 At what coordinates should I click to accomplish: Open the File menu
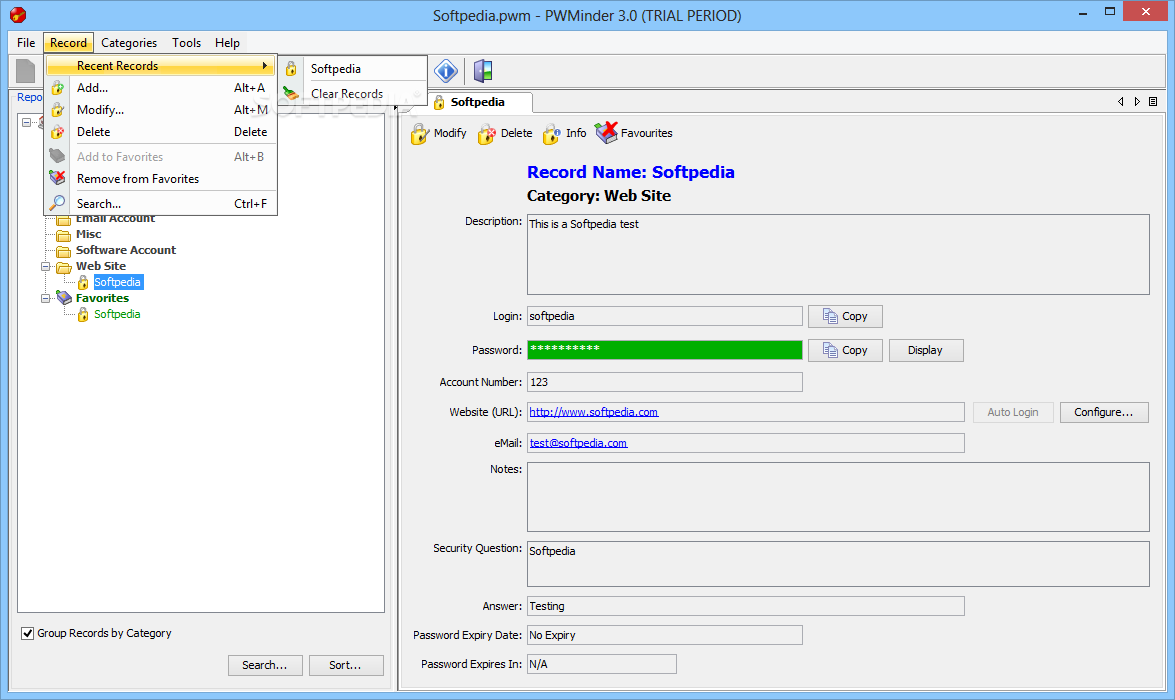26,43
